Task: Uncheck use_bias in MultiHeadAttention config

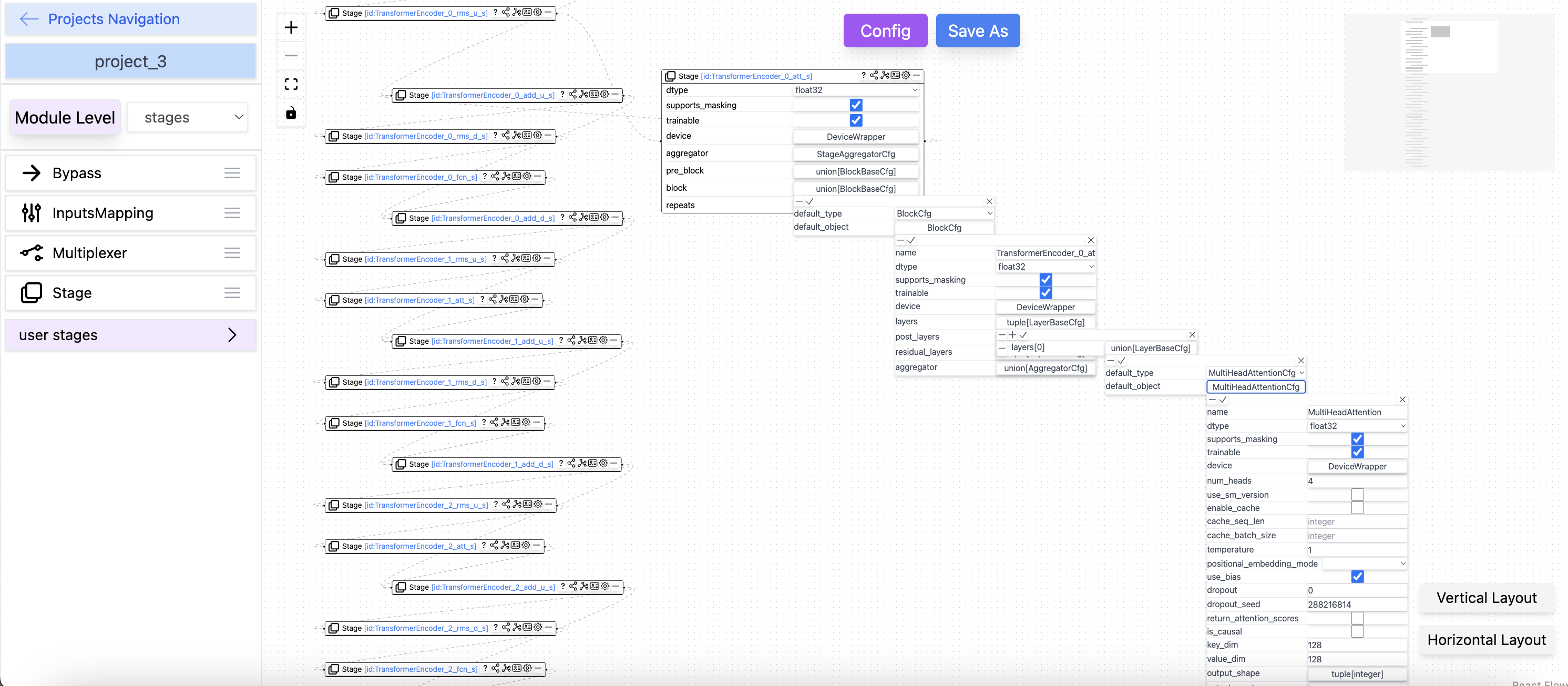Action: 1357,577
